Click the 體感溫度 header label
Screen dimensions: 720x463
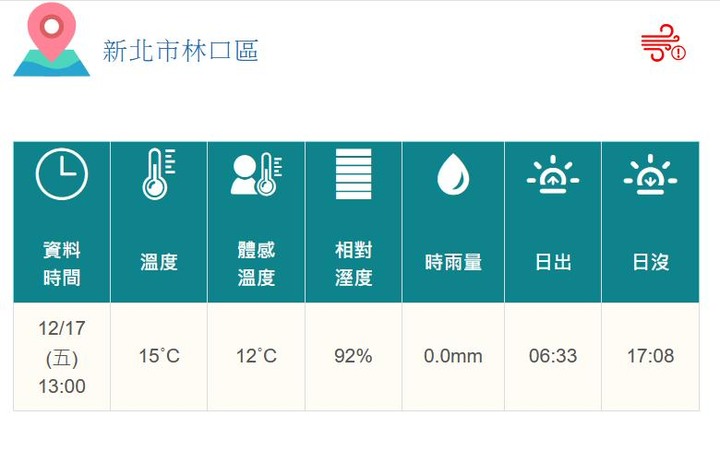[x=256, y=264]
